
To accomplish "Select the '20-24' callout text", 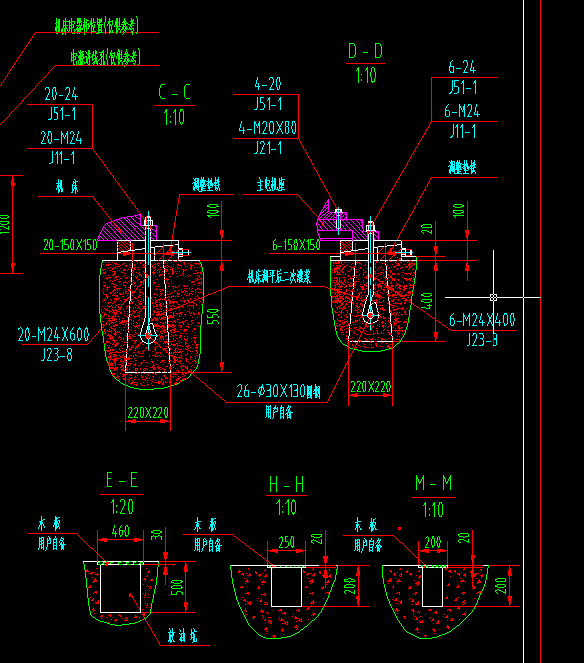I will 61,94.
